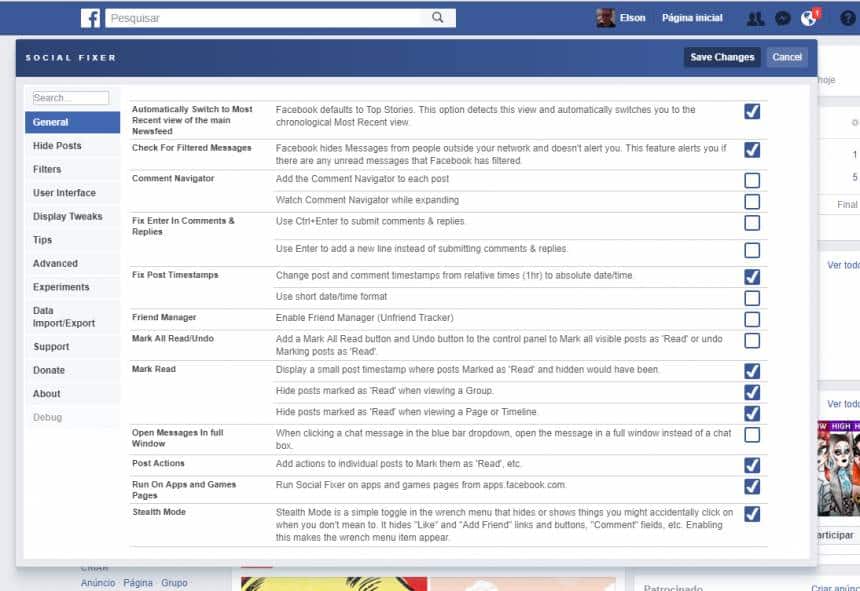The width and height of the screenshot is (860, 591).
Task: Open the notifications globe icon
Action: [x=808, y=19]
